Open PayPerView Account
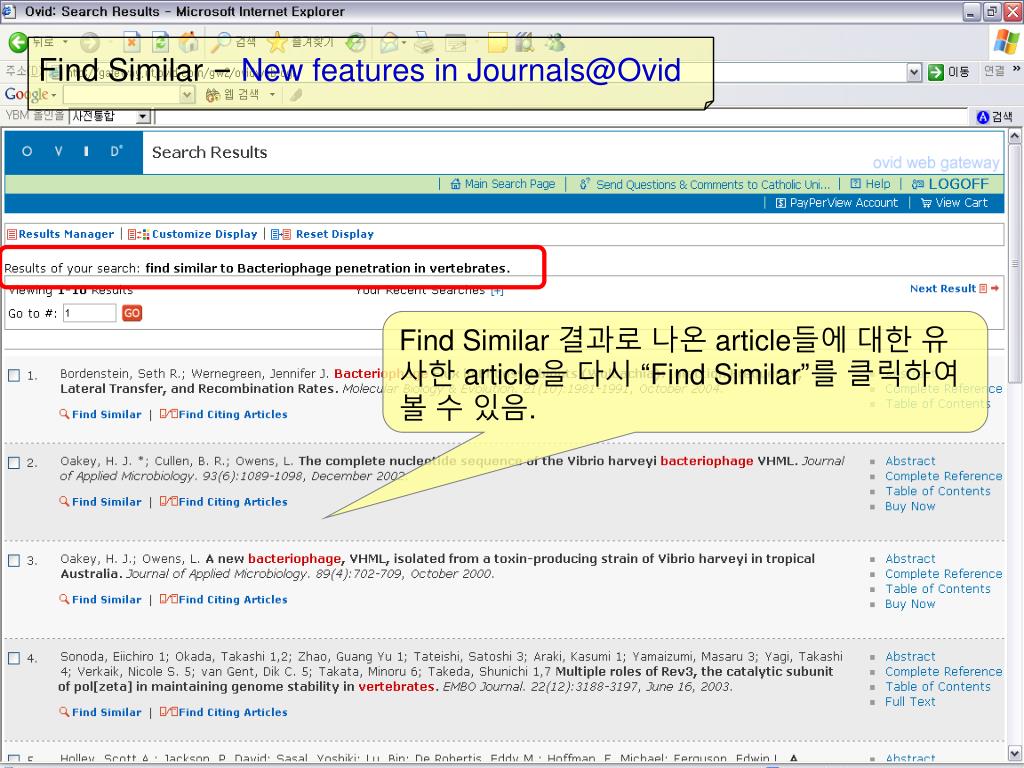The width and height of the screenshot is (1024, 768). pos(837,203)
